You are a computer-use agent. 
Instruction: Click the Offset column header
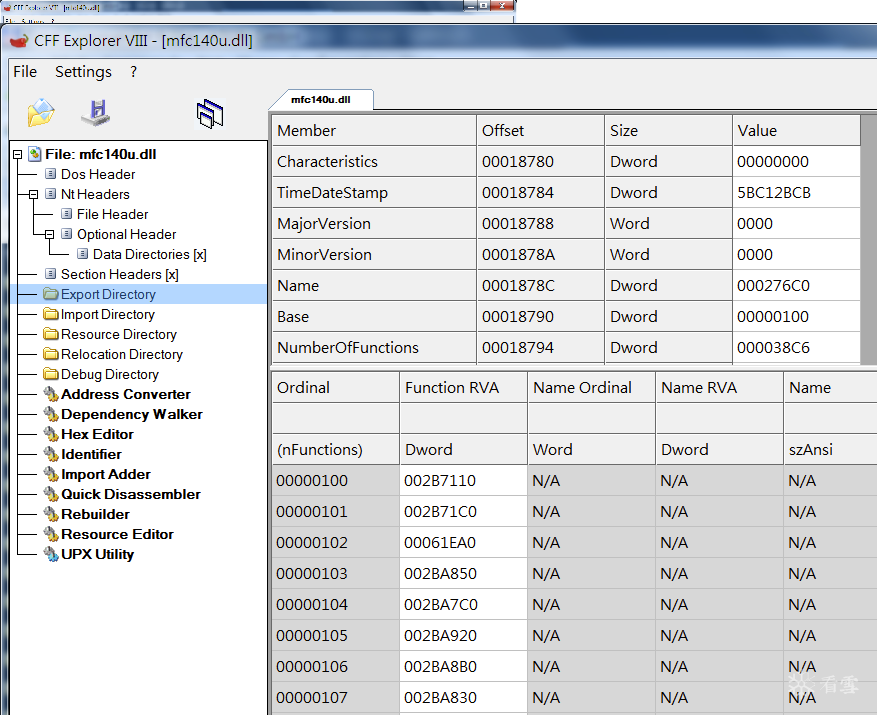pos(540,130)
